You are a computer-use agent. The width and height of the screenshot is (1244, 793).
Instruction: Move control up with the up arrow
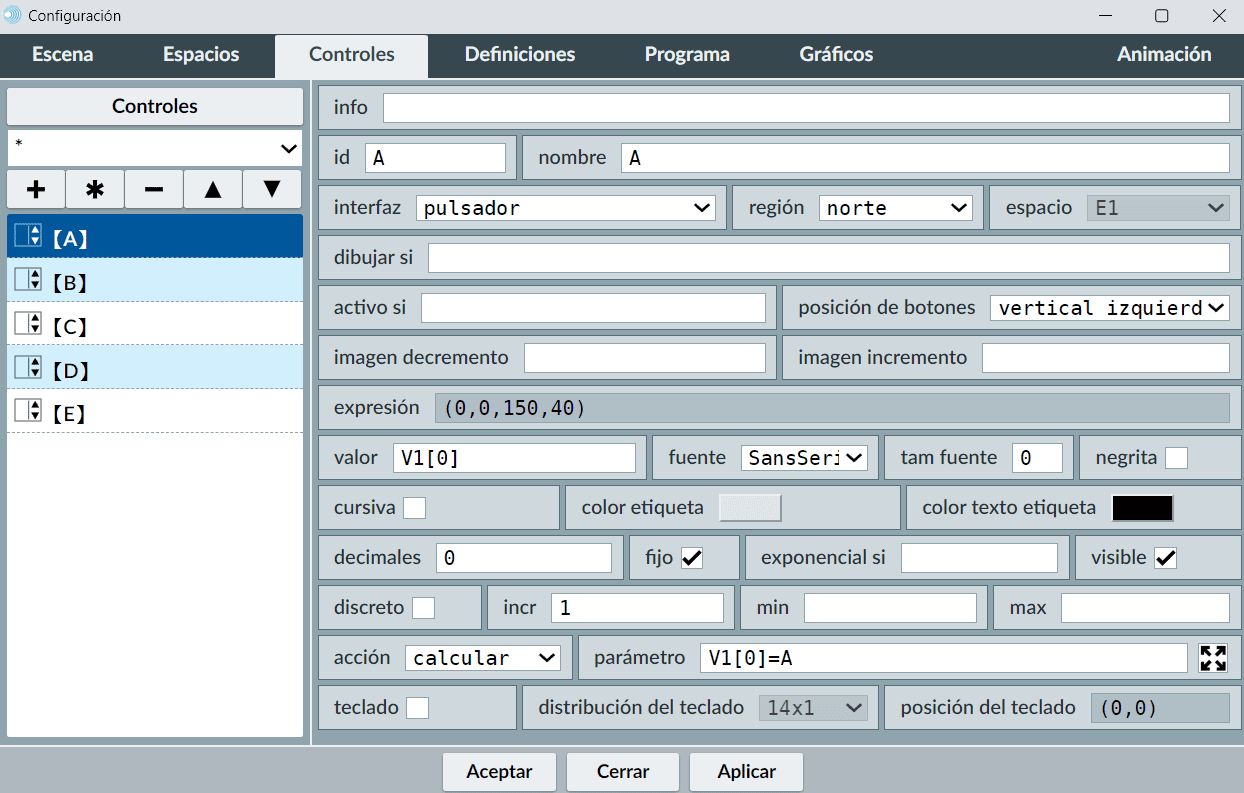(213, 189)
